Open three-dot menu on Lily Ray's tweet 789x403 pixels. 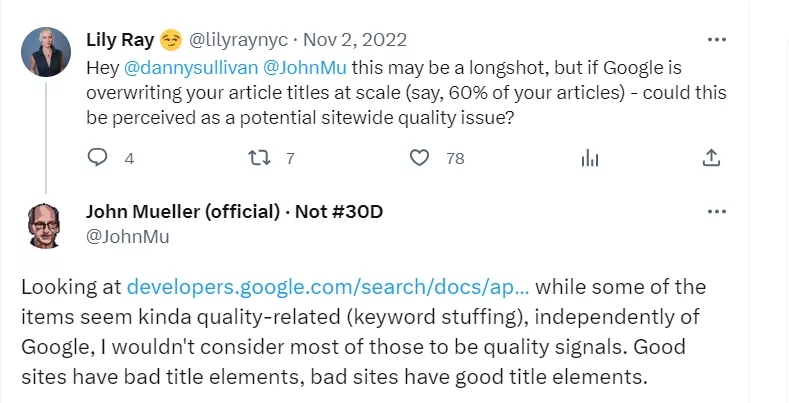pyautogui.click(x=717, y=40)
